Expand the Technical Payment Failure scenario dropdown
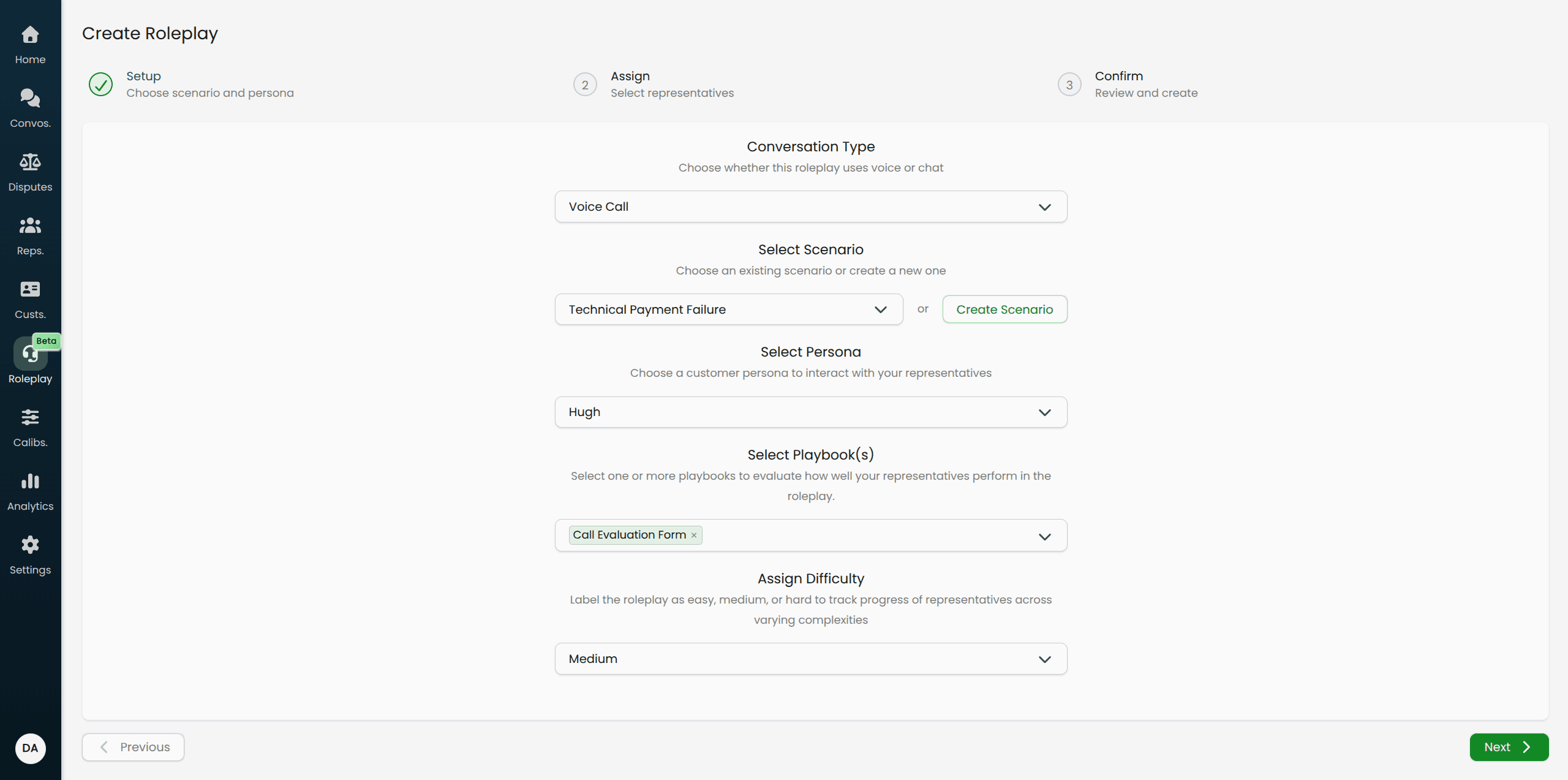The width and height of the screenshot is (1568, 780). (x=728, y=309)
